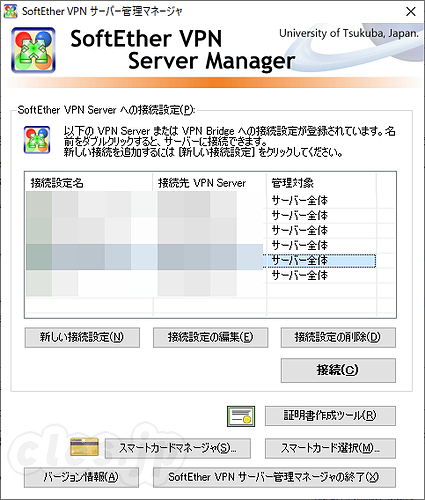
Task: Open 証明書作成ツール(R) certificate tool
Action: (330, 416)
